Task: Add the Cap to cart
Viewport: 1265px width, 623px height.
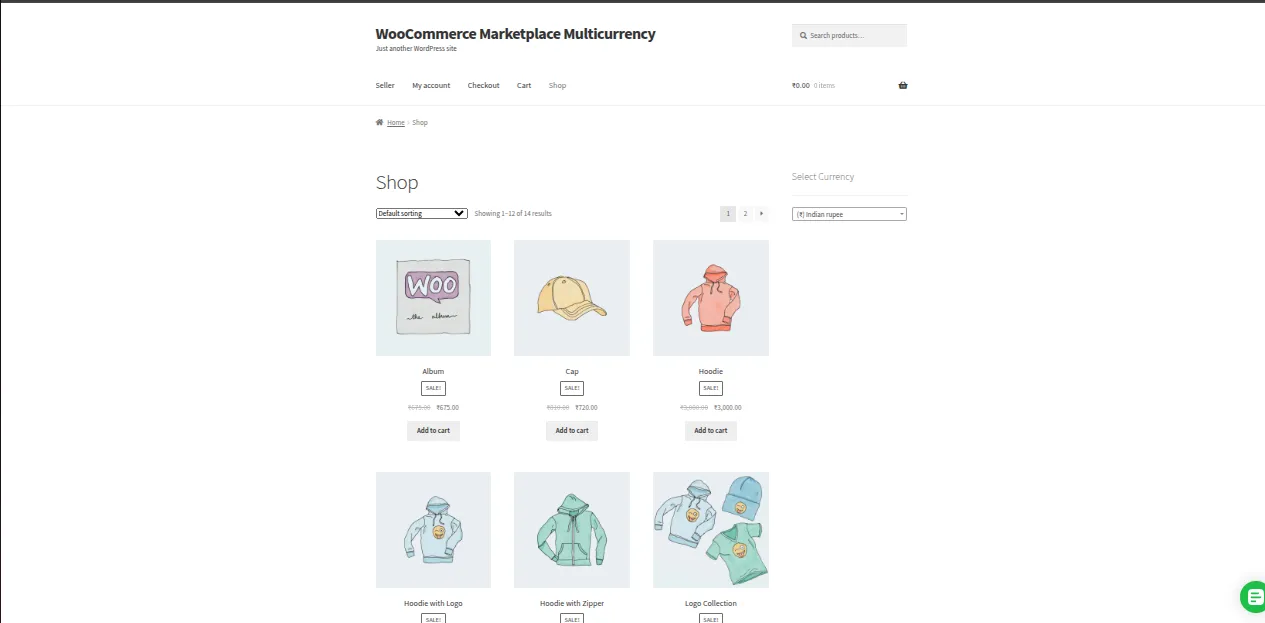Action: [572, 431]
